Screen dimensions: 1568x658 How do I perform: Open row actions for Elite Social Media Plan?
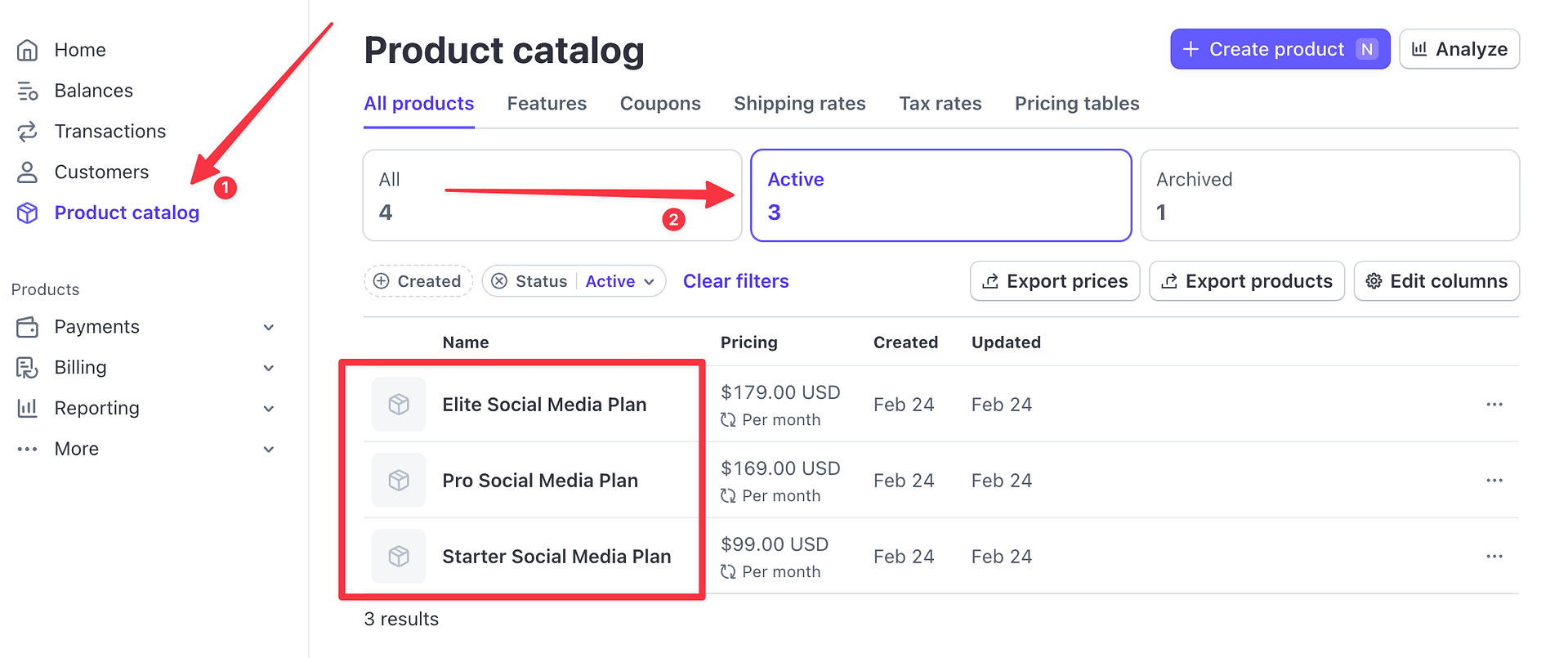tap(1494, 404)
